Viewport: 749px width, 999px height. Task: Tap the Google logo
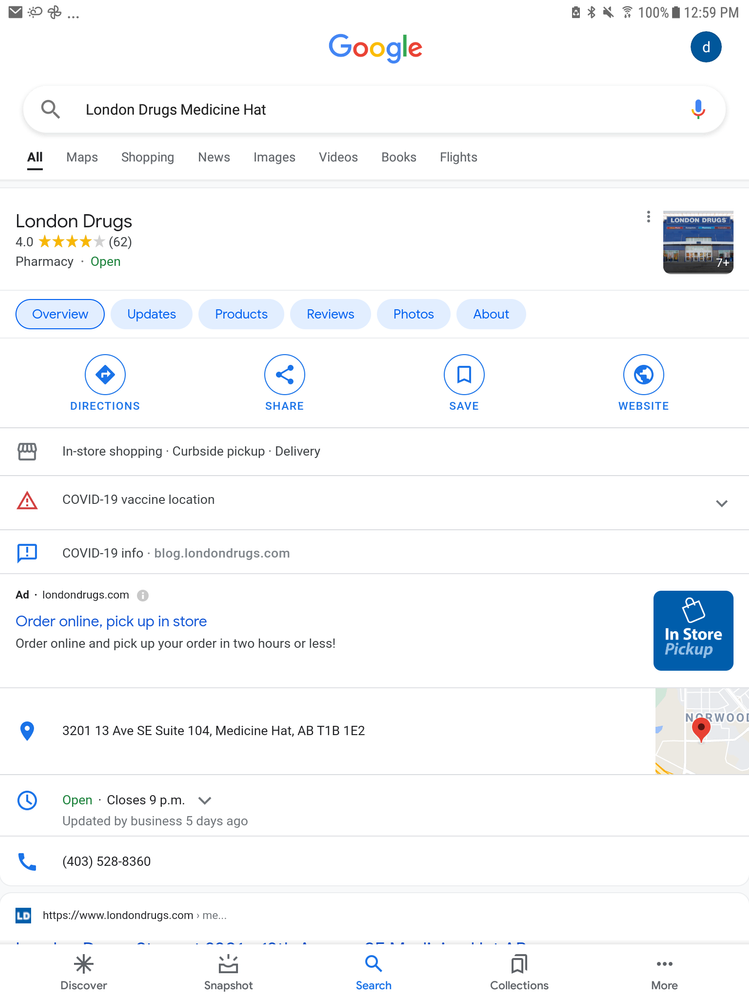[375, 48]
